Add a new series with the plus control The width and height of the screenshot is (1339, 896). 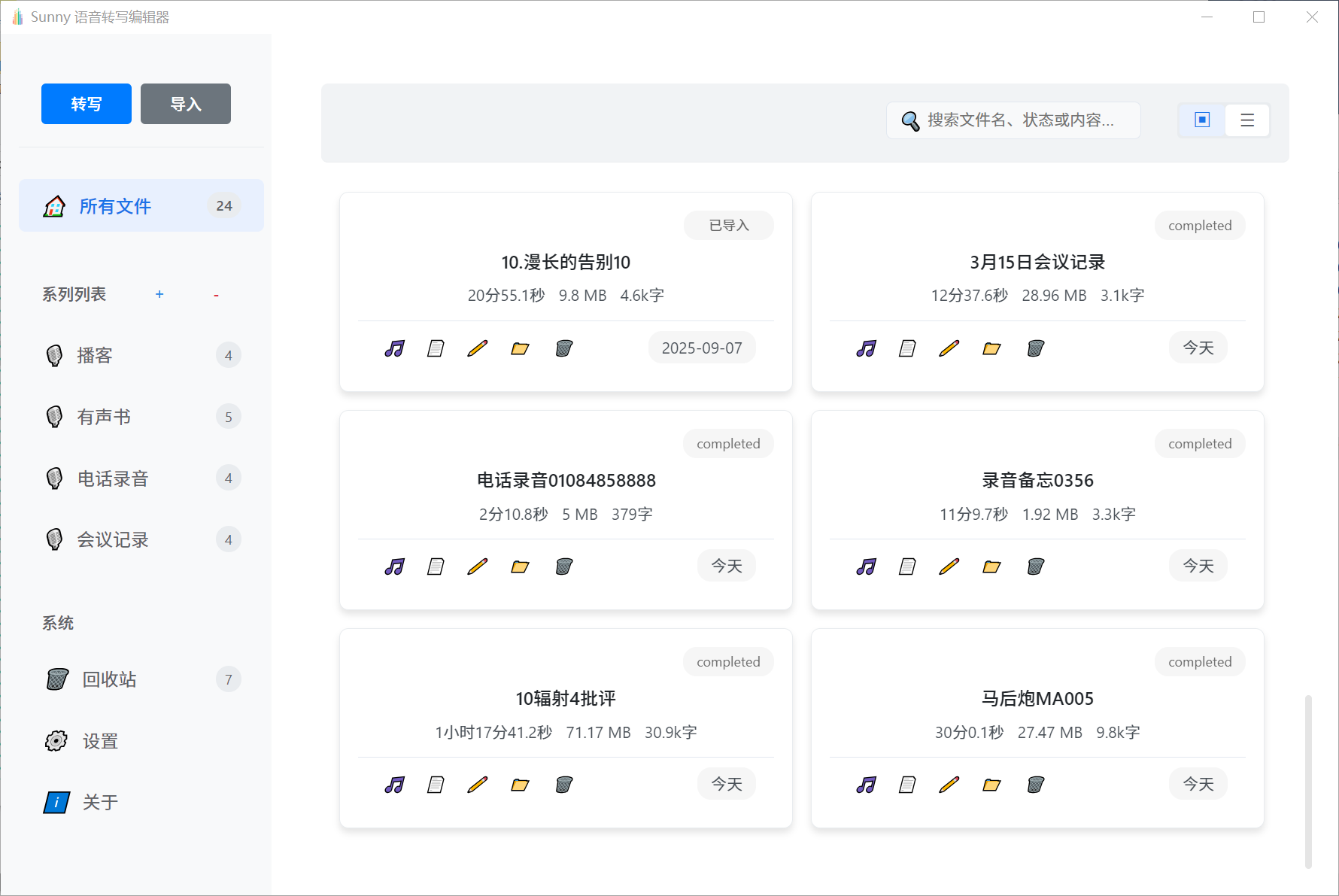(x=159, y=294)
